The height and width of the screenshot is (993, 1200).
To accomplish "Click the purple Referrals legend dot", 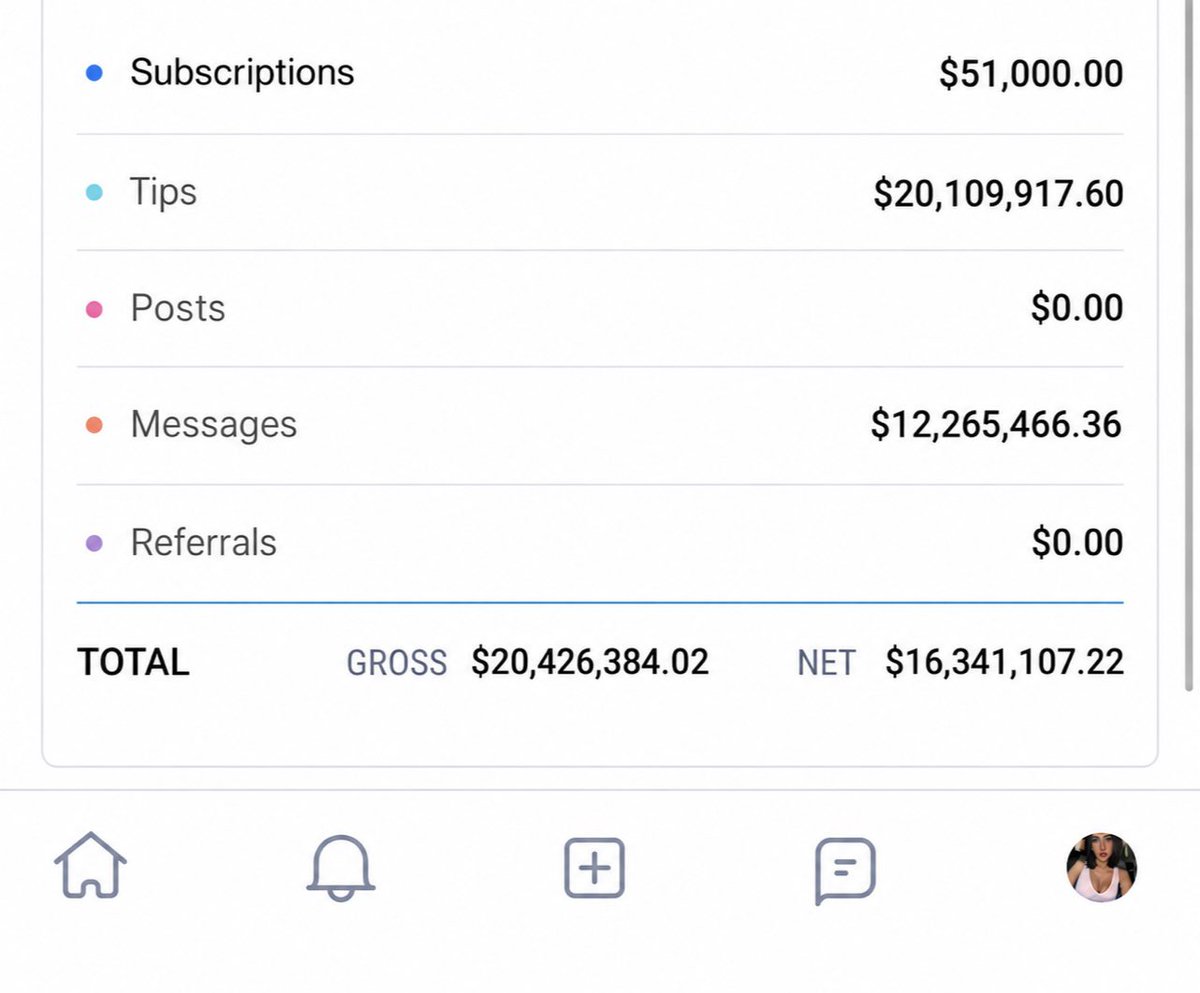I will tap(94, 544).
